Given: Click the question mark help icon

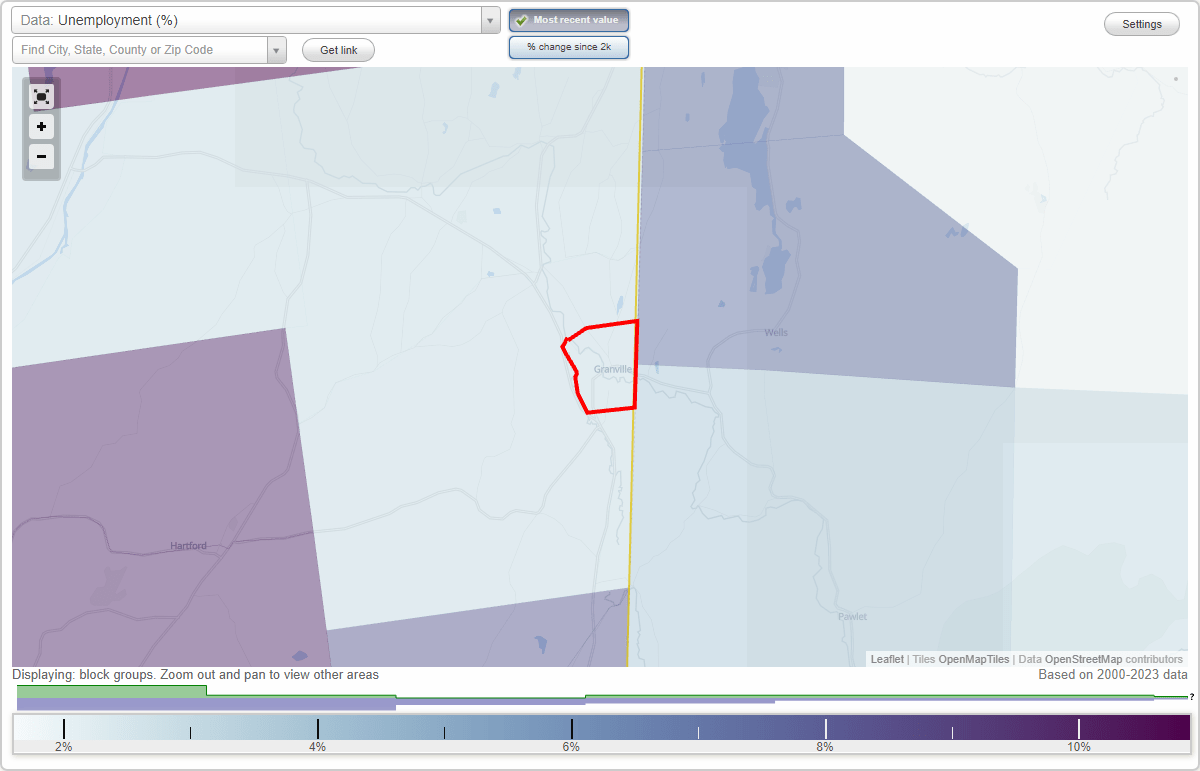Looking at the screenshot, I should 1191,697.
